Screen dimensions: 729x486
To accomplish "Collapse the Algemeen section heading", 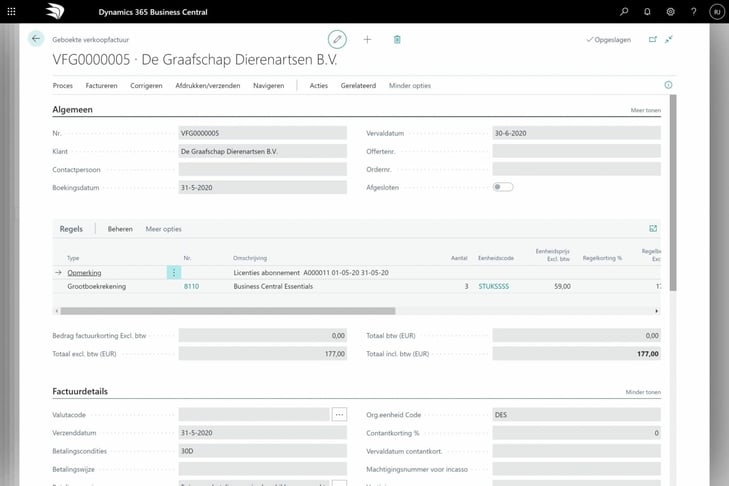I will coord(73,109).
